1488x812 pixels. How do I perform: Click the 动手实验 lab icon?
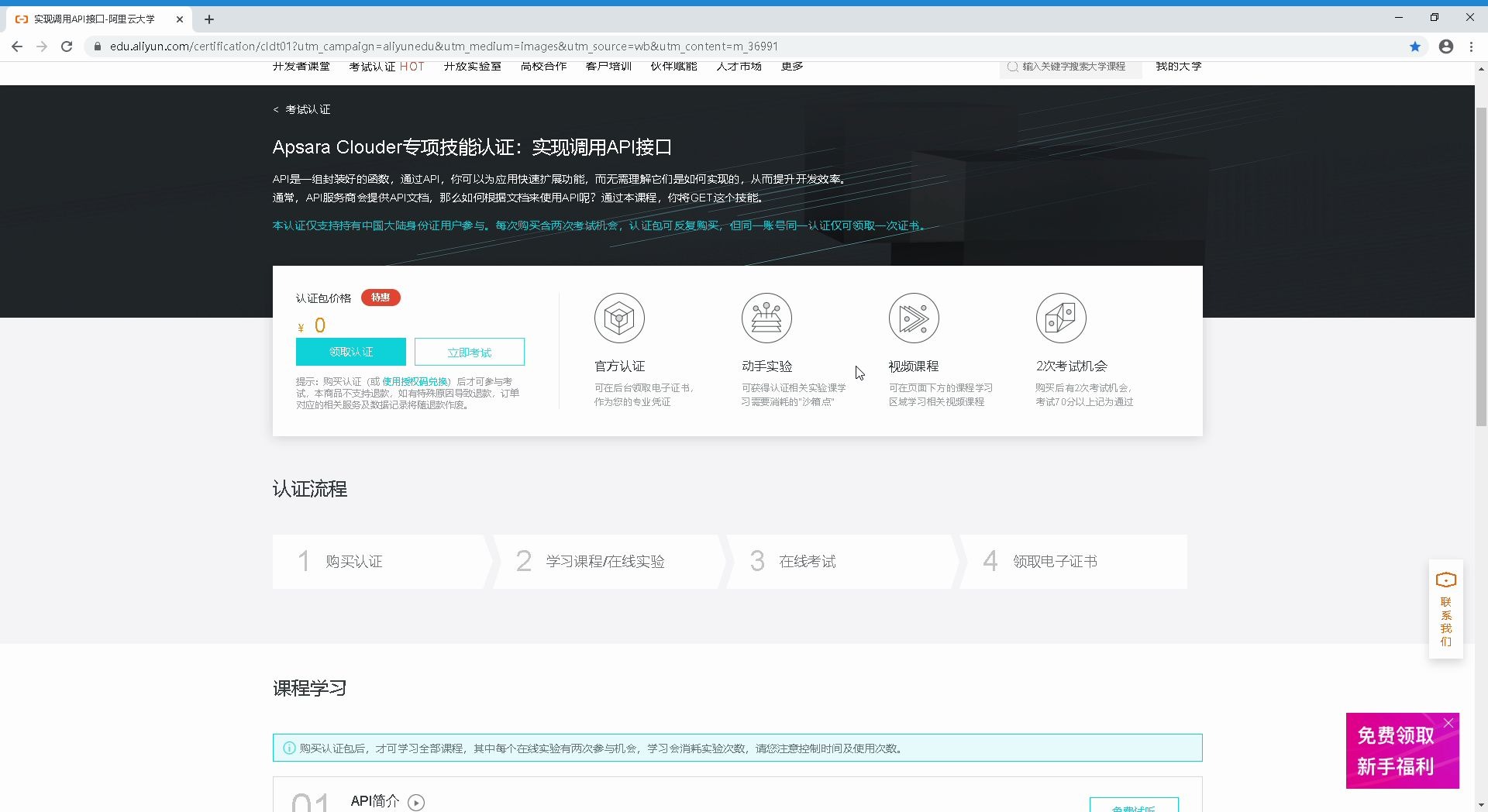pyautogui.click(x=766, y=318)
